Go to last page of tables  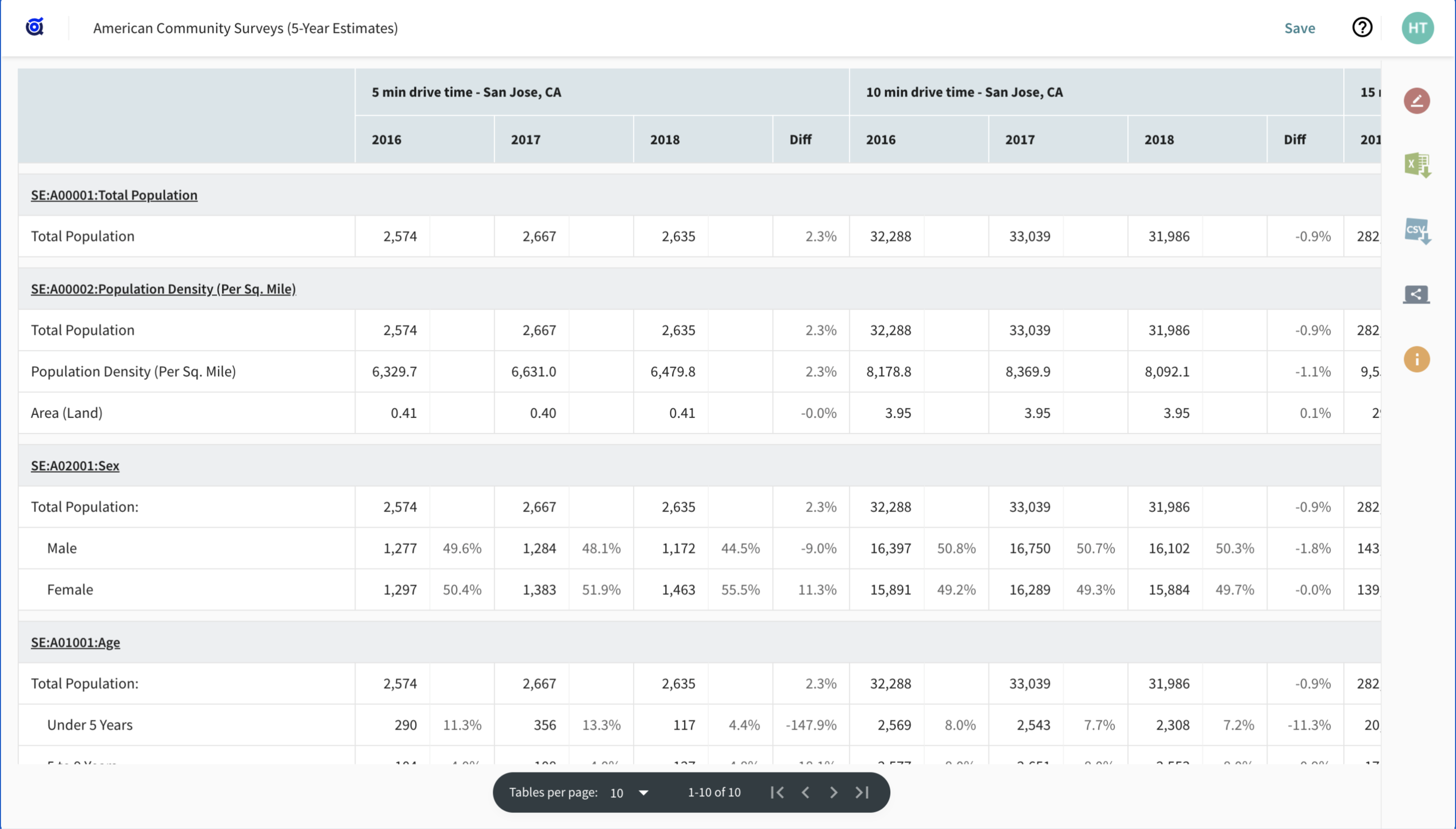[862, 792]
